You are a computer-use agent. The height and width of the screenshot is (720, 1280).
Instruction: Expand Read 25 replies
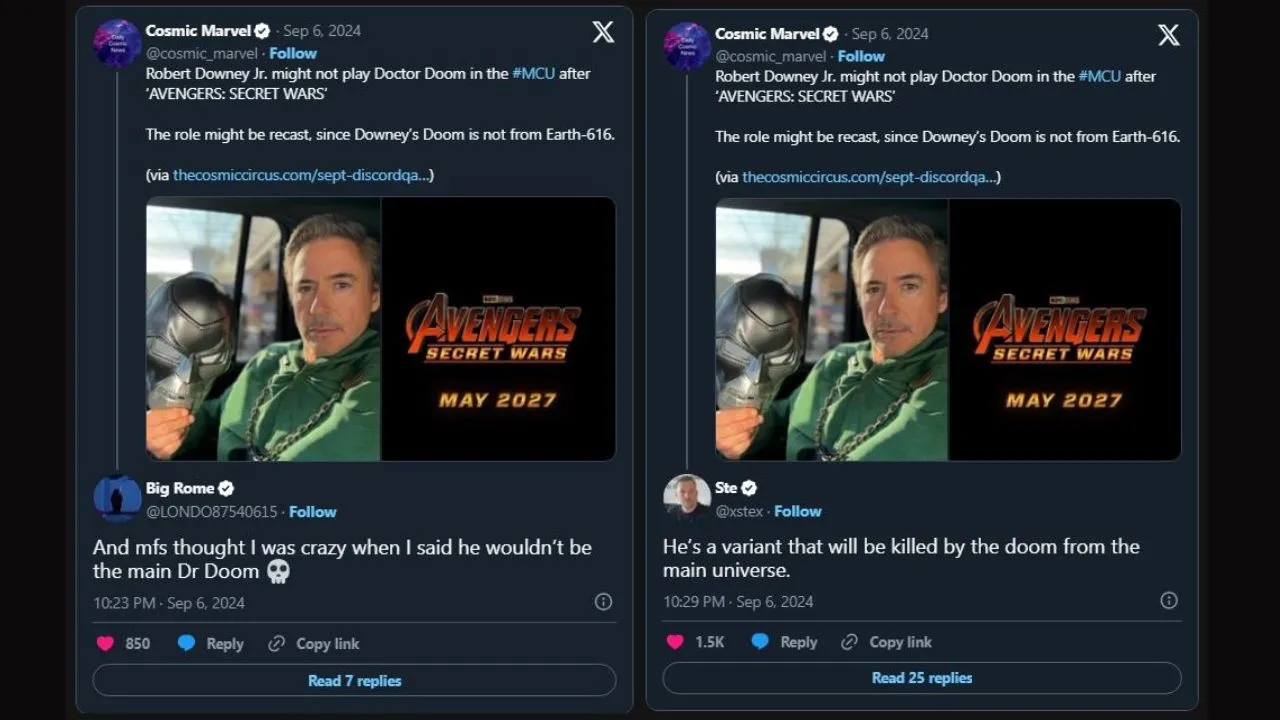click(921, 678)
